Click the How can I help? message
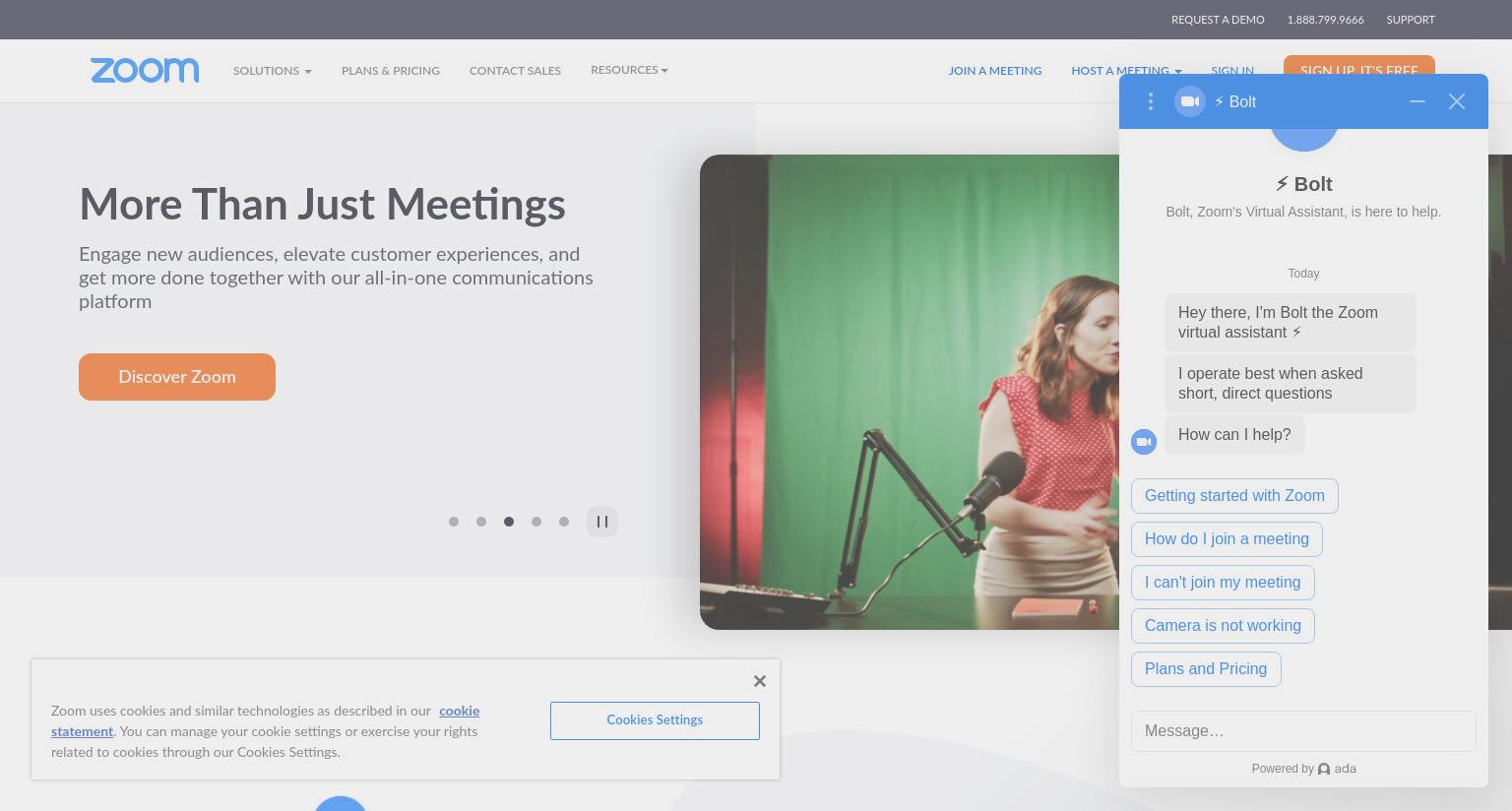This screenshot has height=811, width=1512. [x=1234, y=435]
